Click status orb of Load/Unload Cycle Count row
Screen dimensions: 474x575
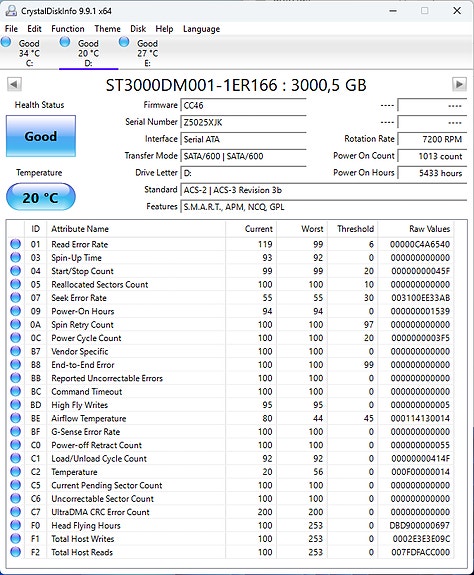[15, 458]
